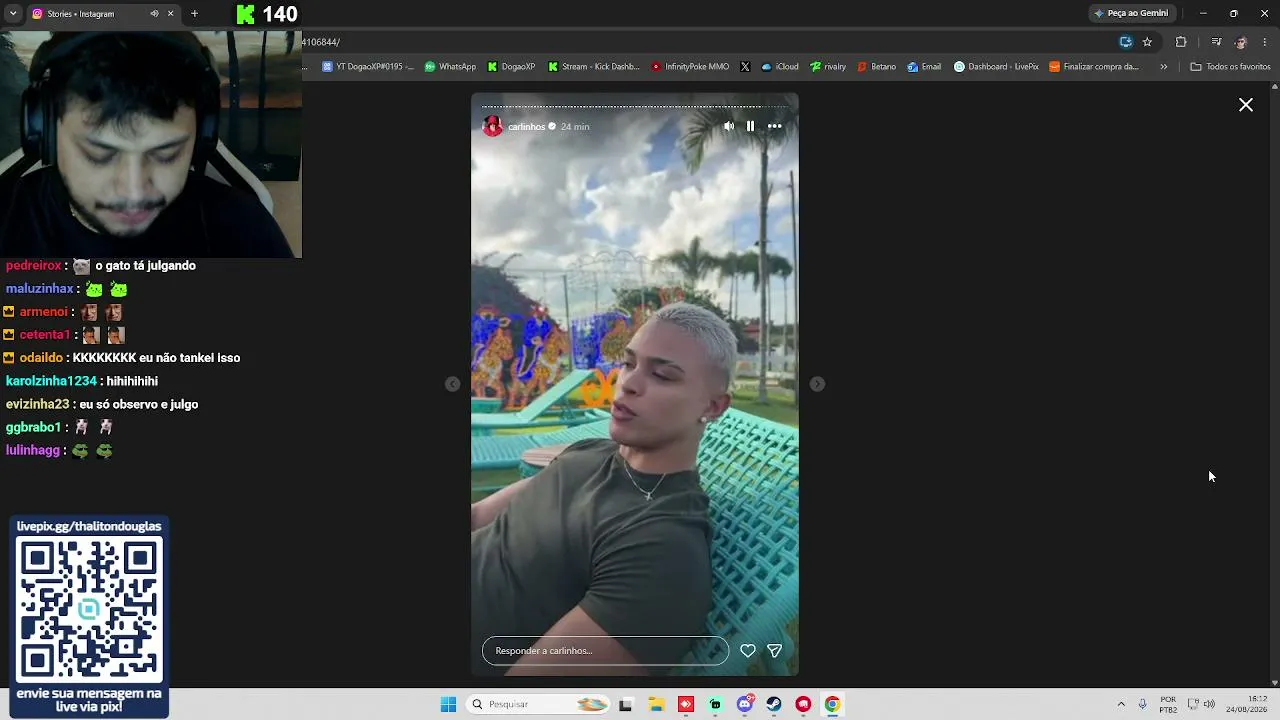Open the volume speaker tray icon
Viewport: 1280px width, 720px height.
click(1209, 704)
